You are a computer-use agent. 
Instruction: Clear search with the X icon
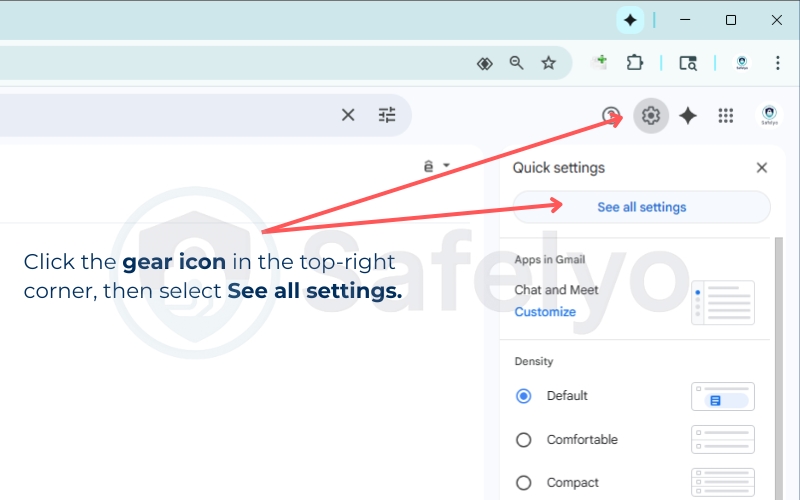348,115
